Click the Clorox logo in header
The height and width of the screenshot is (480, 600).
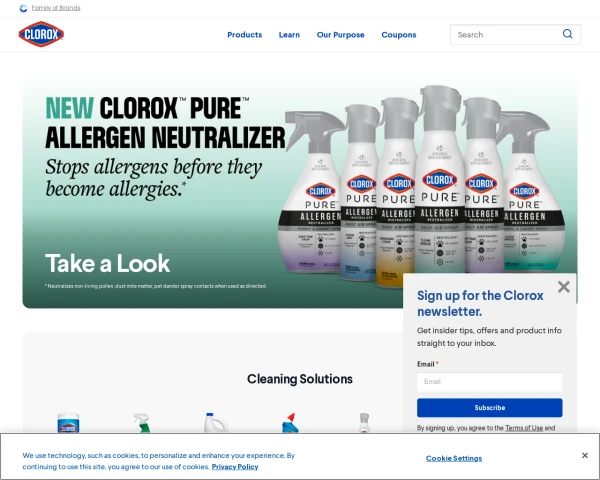(x=41, y=34)
